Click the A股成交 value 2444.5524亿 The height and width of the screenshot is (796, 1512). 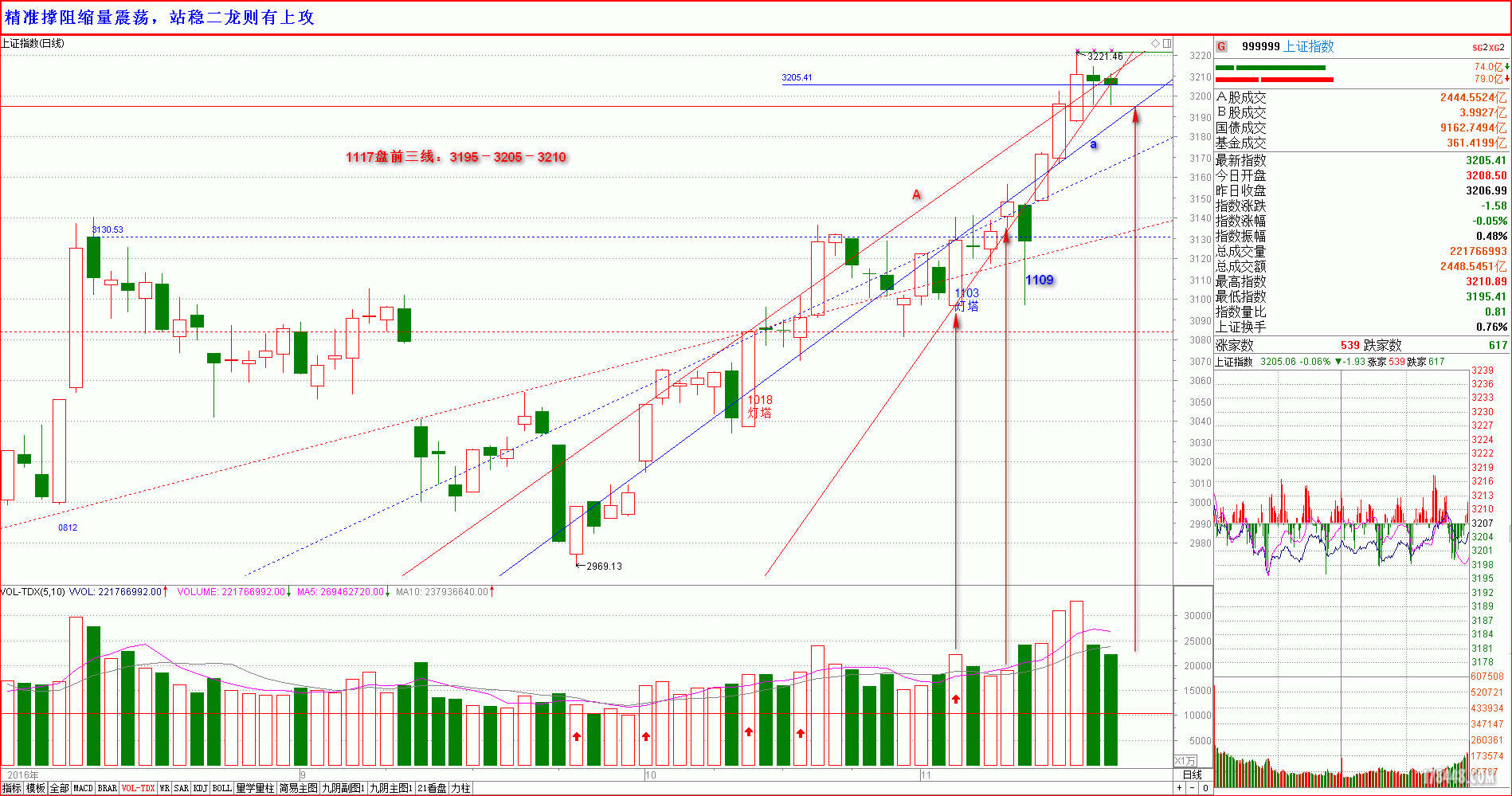point(1473,97)
